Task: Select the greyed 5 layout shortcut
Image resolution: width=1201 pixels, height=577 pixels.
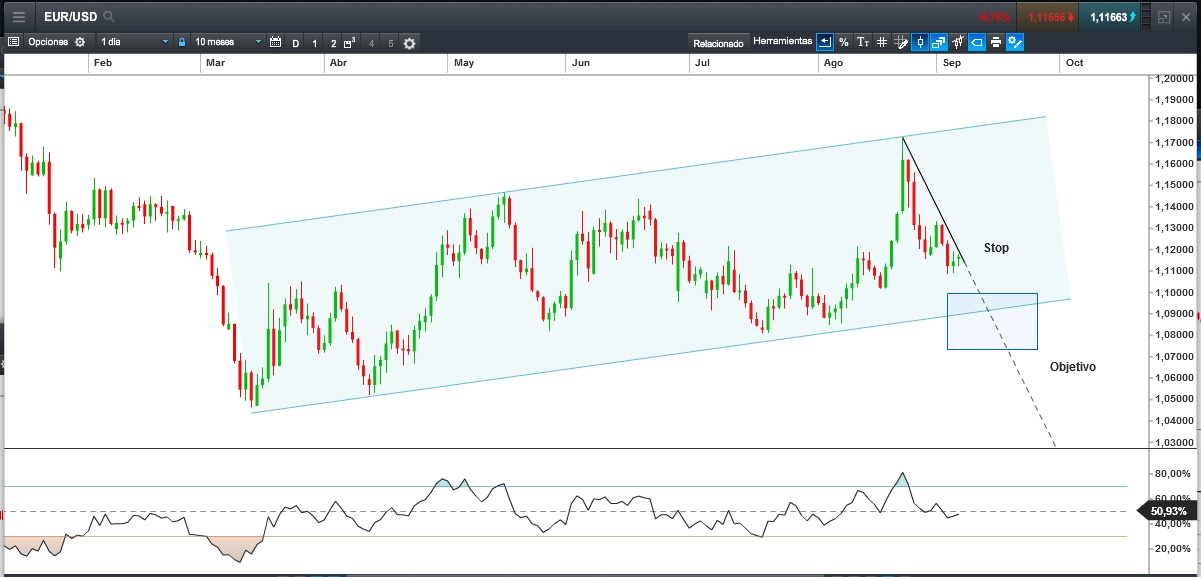Action: (391, 43)
